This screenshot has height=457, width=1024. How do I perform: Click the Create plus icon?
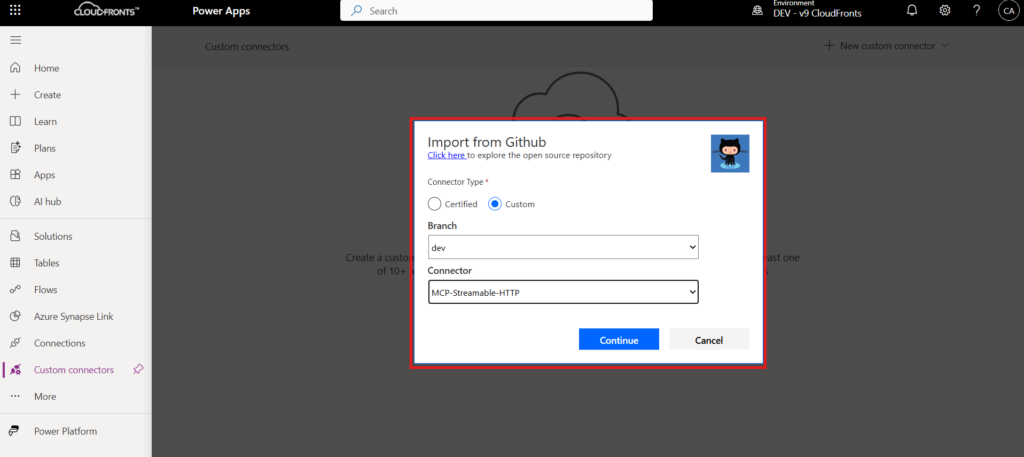[16, 95]
